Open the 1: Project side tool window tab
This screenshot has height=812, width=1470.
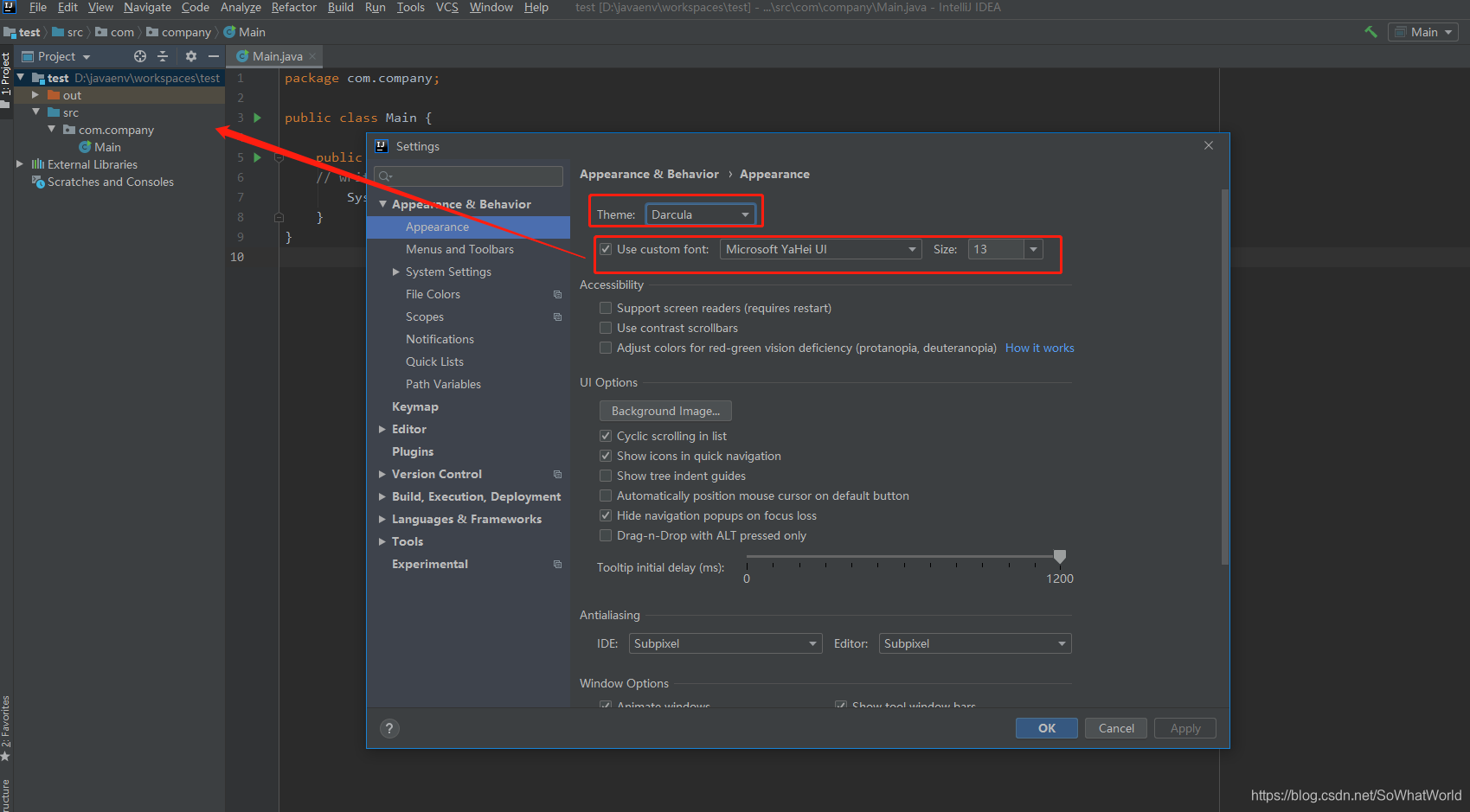6,74
